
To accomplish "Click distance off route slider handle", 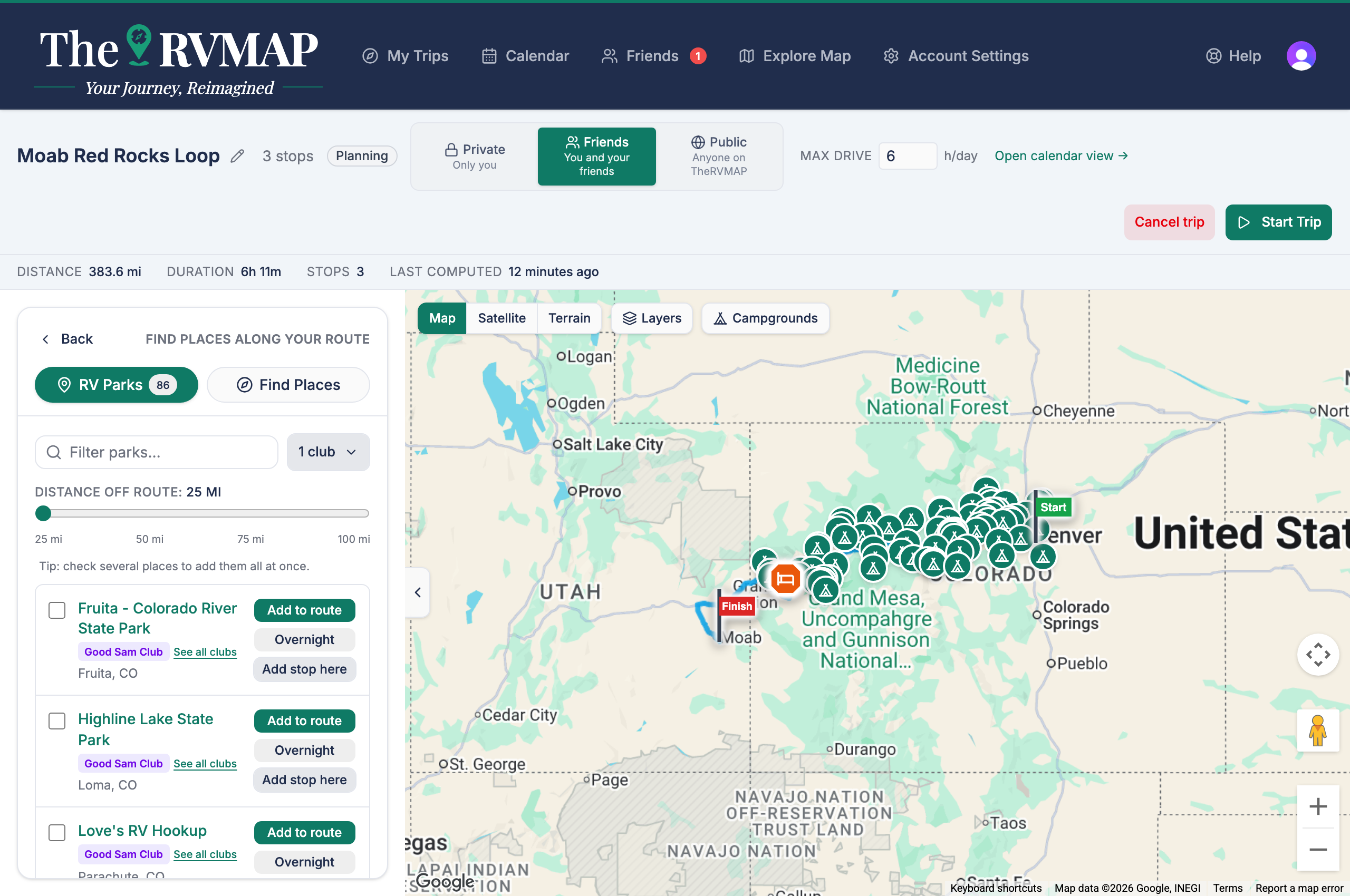I will pos(43,514).
